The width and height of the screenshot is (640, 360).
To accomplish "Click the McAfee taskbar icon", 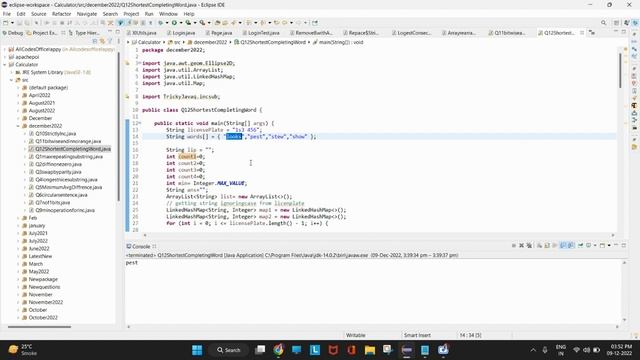I will pos(333,350).
